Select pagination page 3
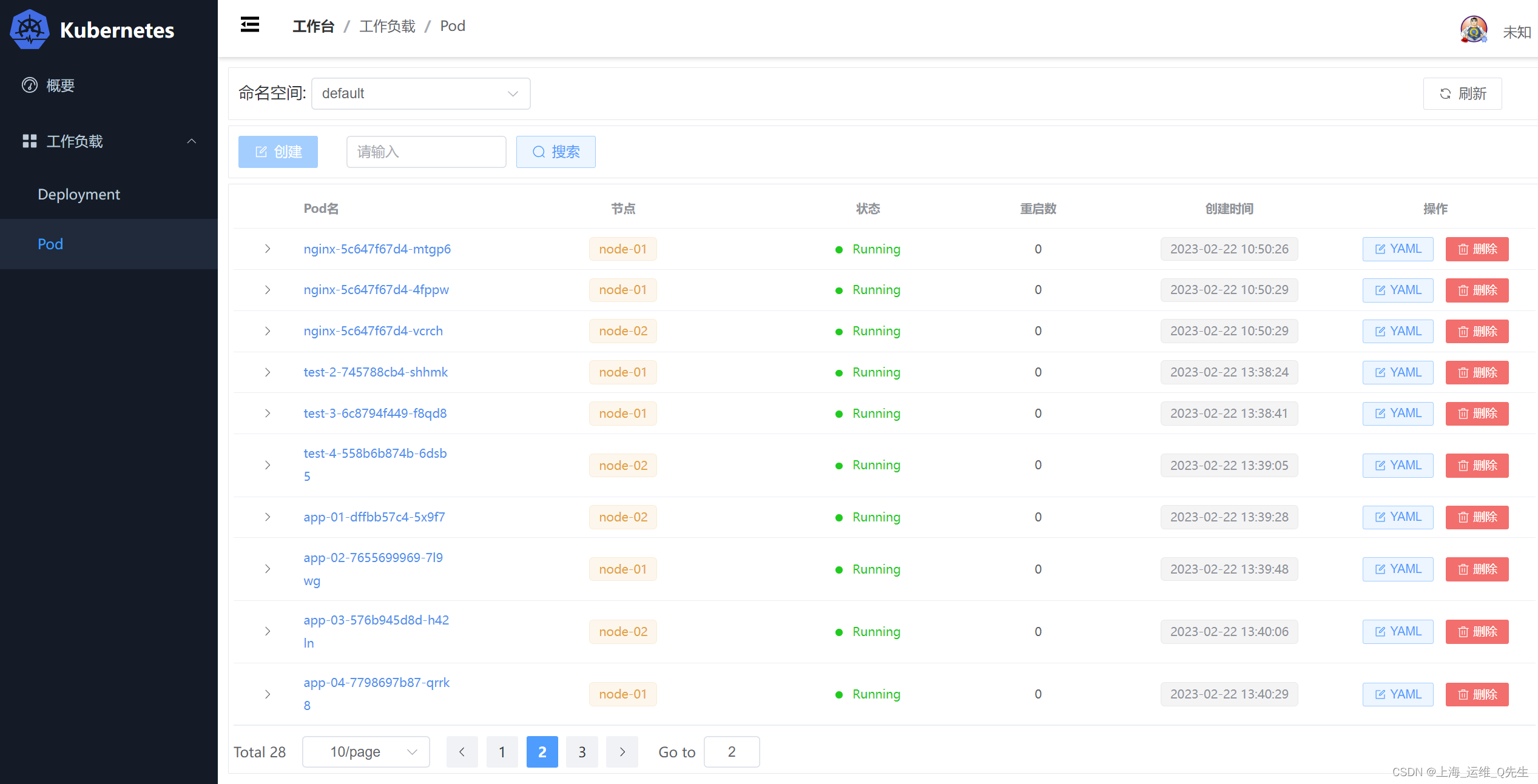This screenshot has width=1538, height=784. point(582,752)
